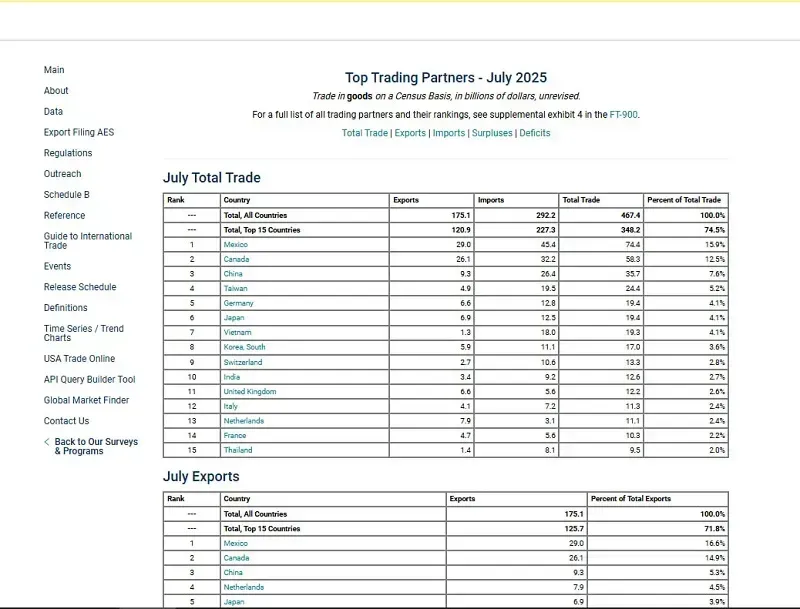This screenshot has height=609, width=800.
Task: Open the Export Filing AES page
Action: (78, 132)
